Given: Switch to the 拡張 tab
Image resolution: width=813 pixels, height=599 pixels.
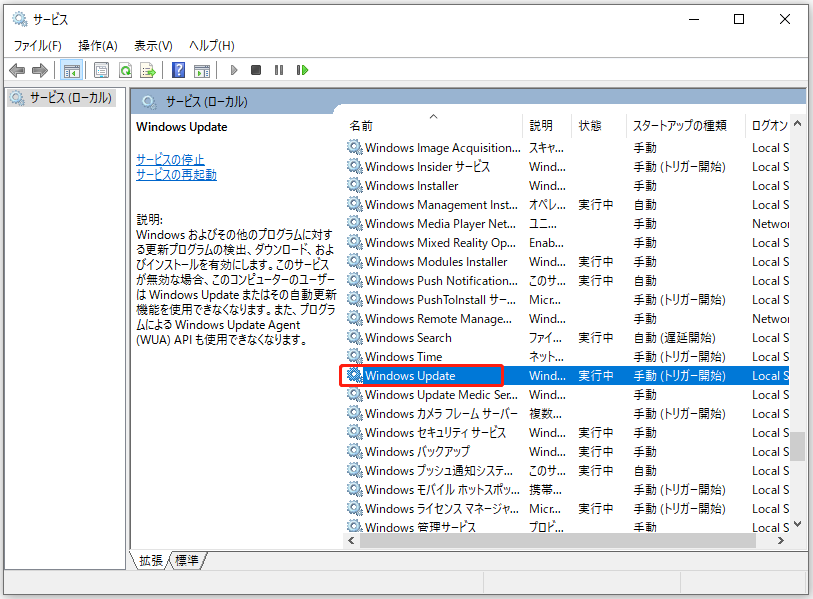Looking at the screenshot, I should click(150, 560).
